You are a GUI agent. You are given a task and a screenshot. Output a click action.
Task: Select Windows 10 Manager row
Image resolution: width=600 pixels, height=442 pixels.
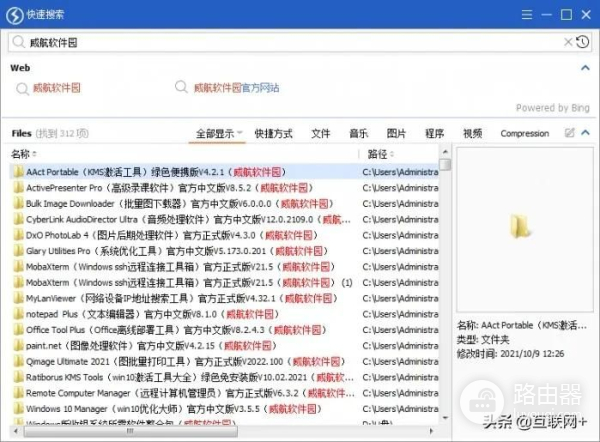225,409
